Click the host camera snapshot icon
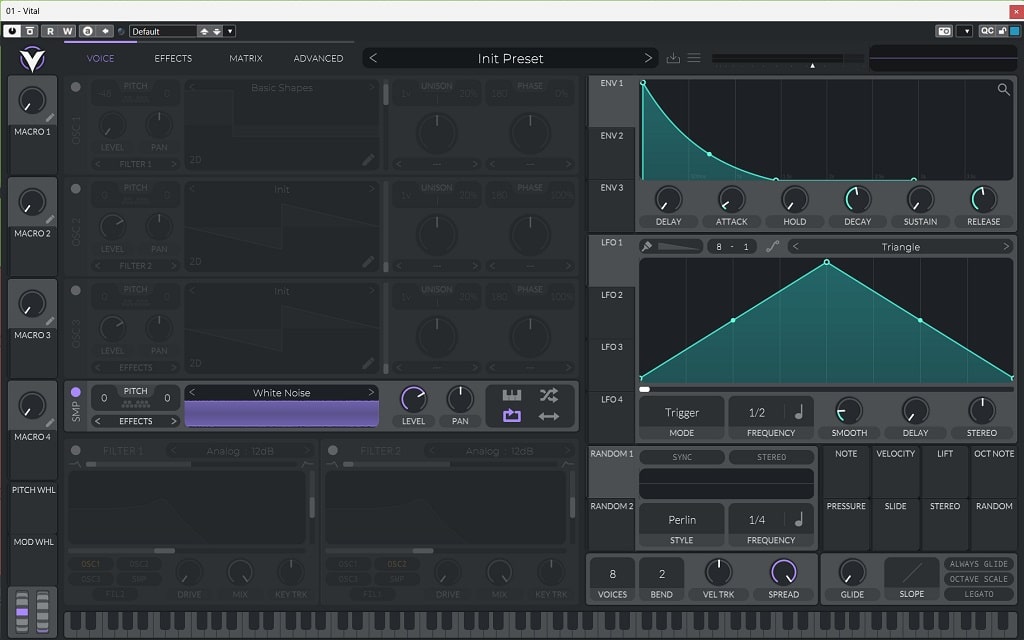This screenshot has width=1024, height=640. 944,31
